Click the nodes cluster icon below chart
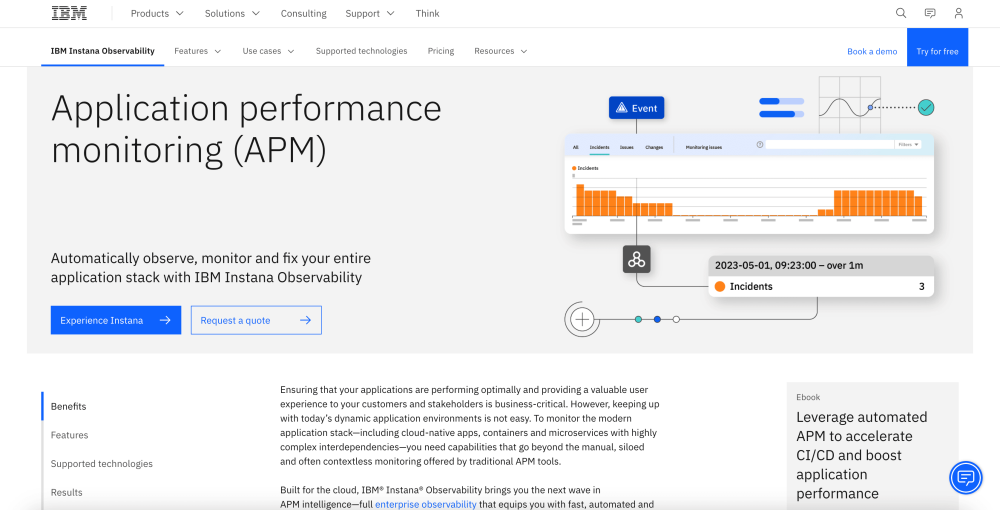Image resolution: width=1000 pixels, height=510 pixels. click(637, 260)
